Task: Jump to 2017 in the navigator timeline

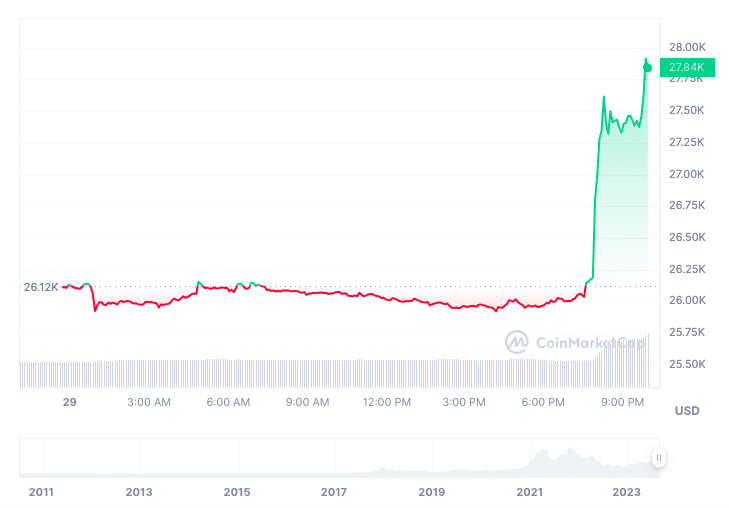Action: [334, 492]
